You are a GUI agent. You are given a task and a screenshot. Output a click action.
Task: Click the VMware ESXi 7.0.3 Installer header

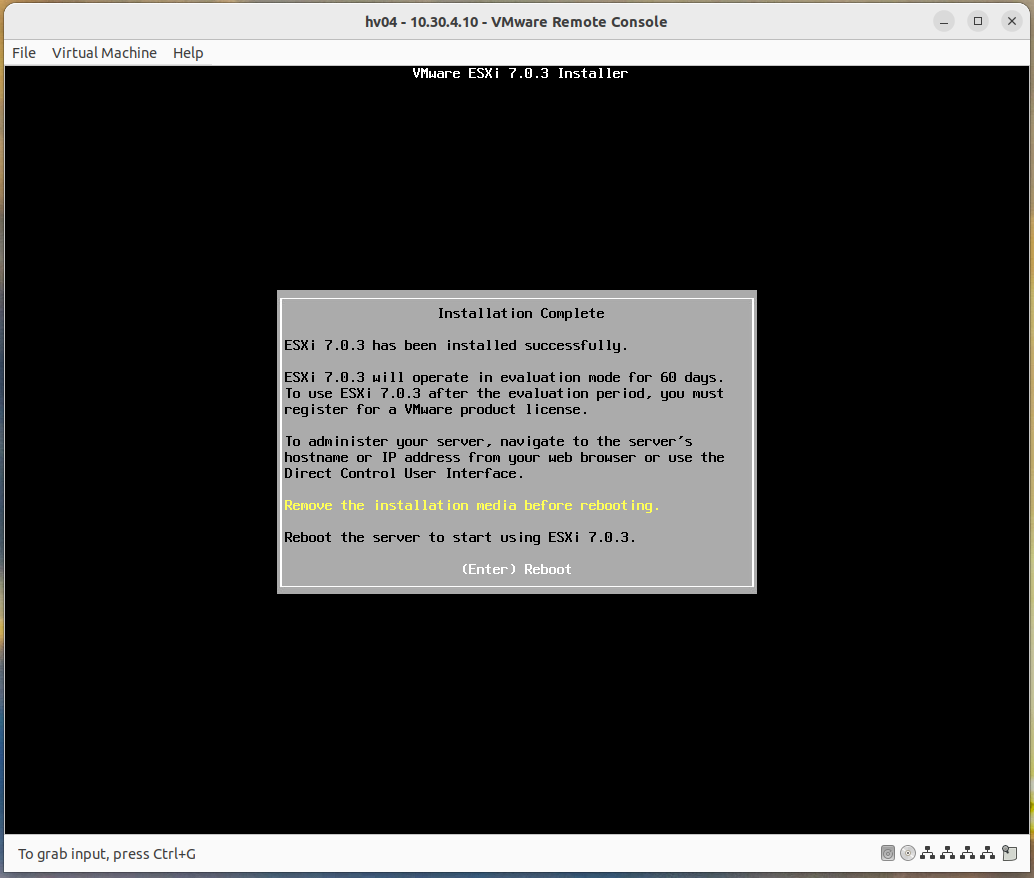click(520, 73)
